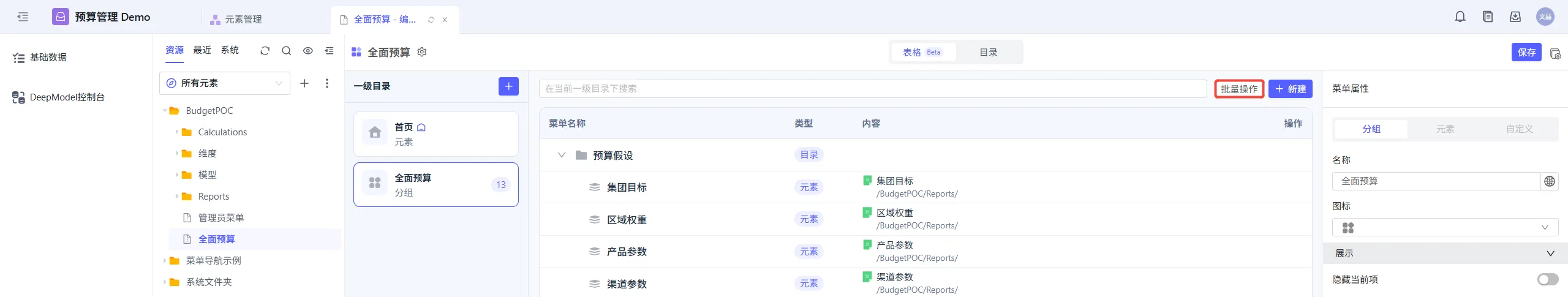Toggle the eye visibility icon in resource panel

308,51
